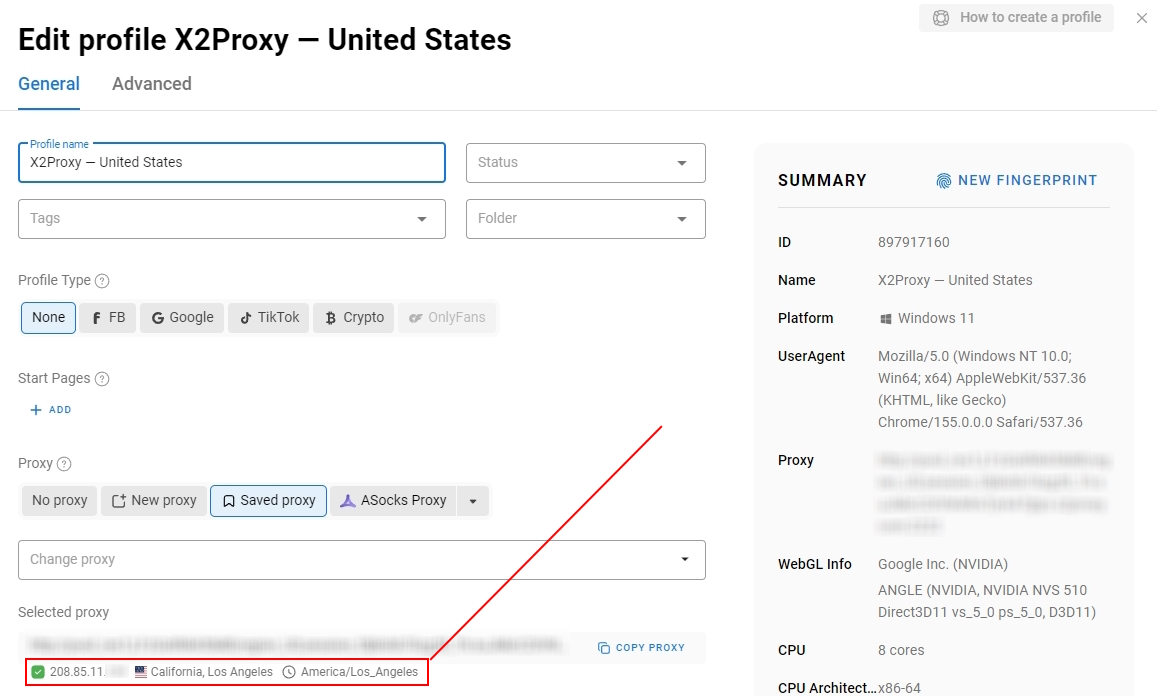Click the United States flag icon
The height and width of the screenshot is (696, 1157).
pyautogui.click(x=141, y=672)
